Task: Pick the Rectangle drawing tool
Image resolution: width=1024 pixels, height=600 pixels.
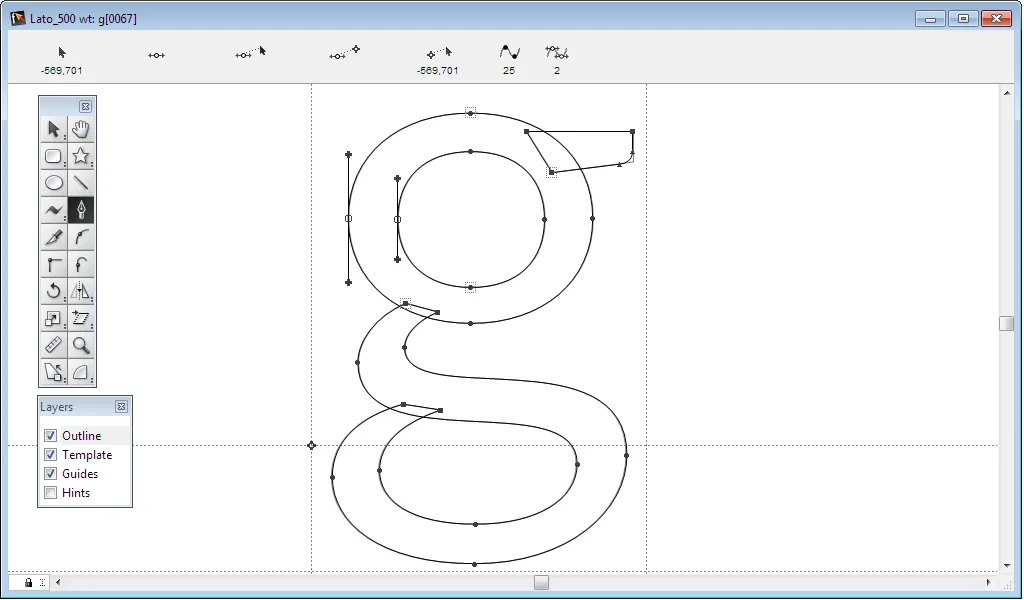Action: click(54, 155)
